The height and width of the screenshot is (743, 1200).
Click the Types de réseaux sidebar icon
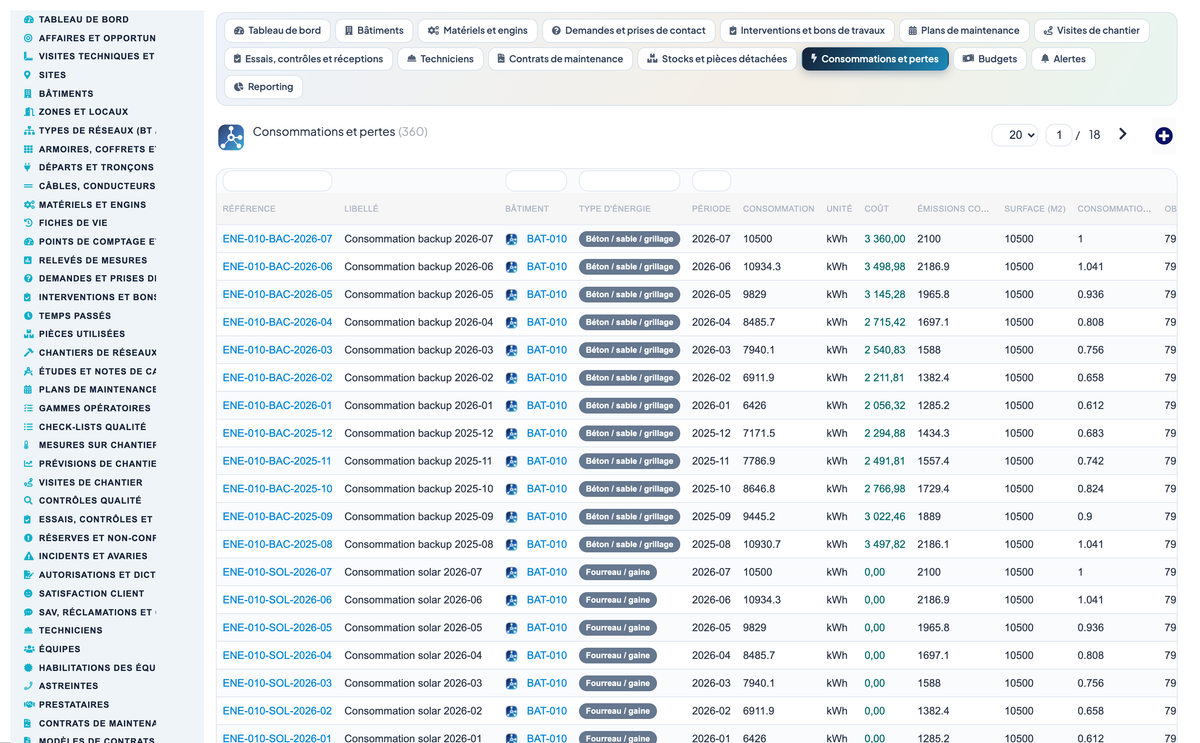click(x=28, y=130)
